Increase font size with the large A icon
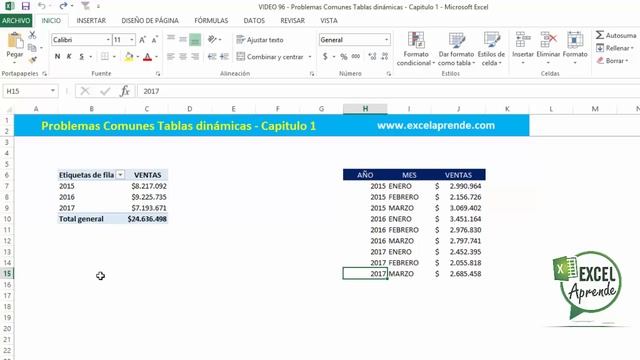 click(142, 40)
